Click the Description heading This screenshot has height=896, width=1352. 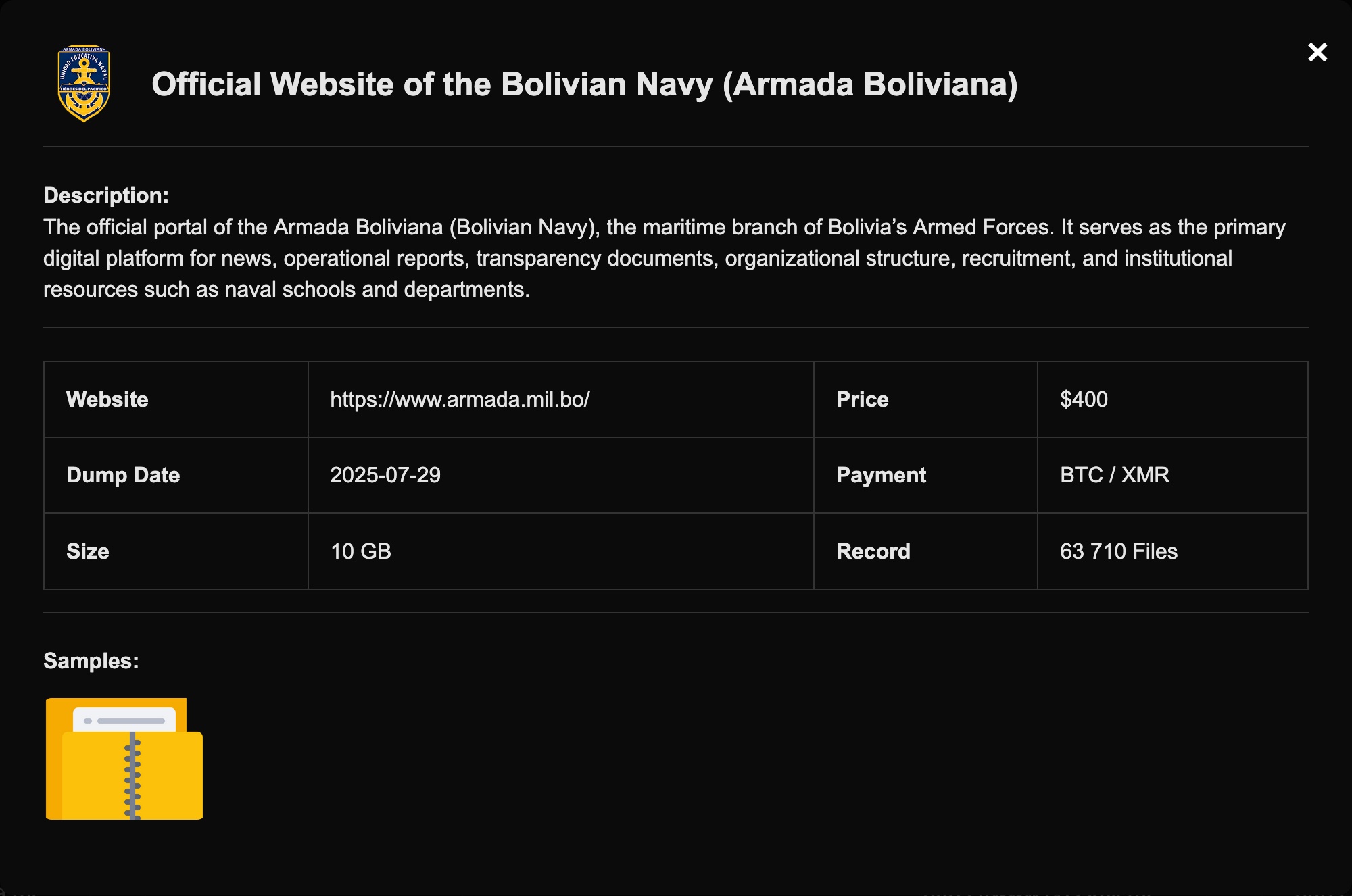pos(106,195)
